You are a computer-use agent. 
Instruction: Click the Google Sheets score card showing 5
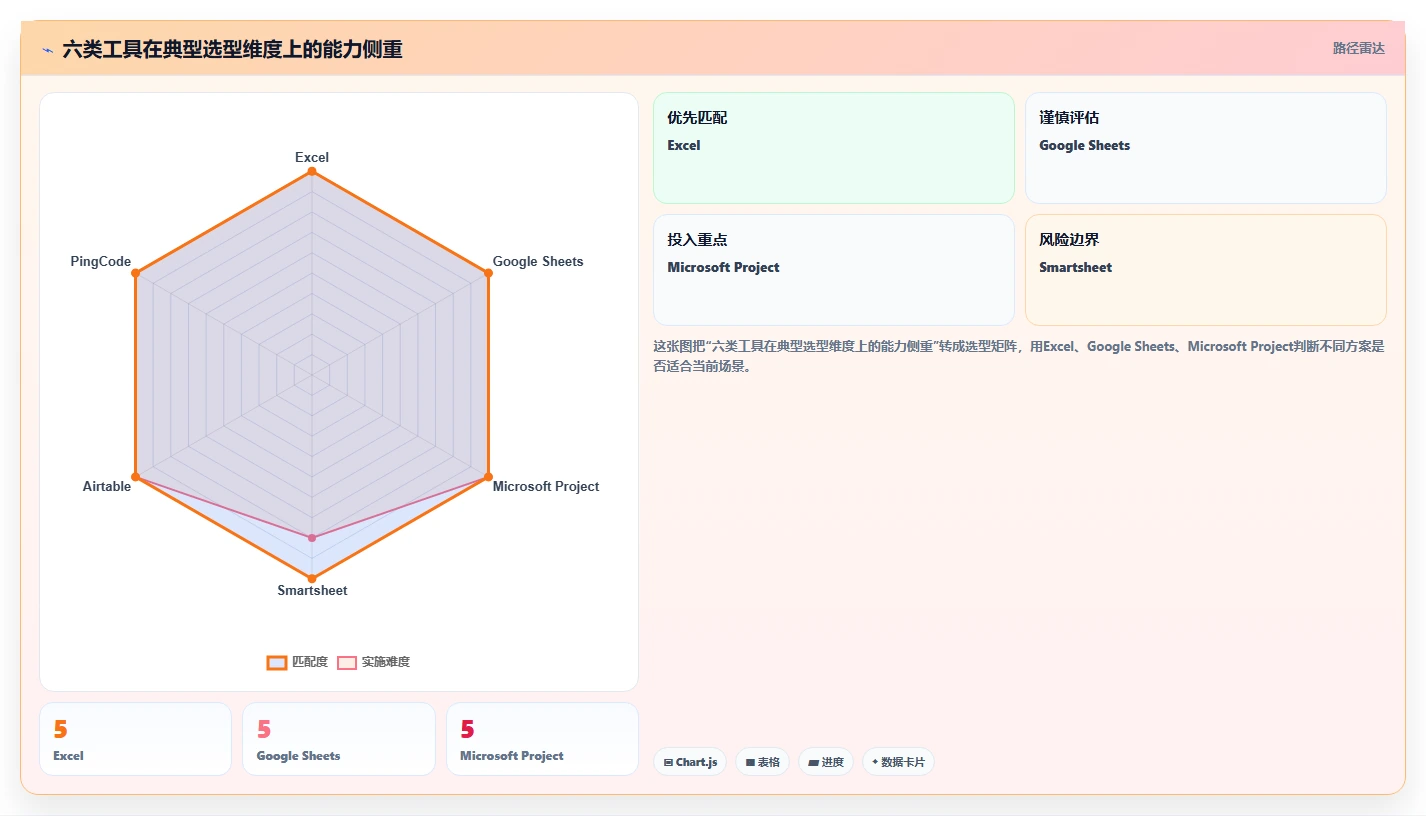point(339,739)
